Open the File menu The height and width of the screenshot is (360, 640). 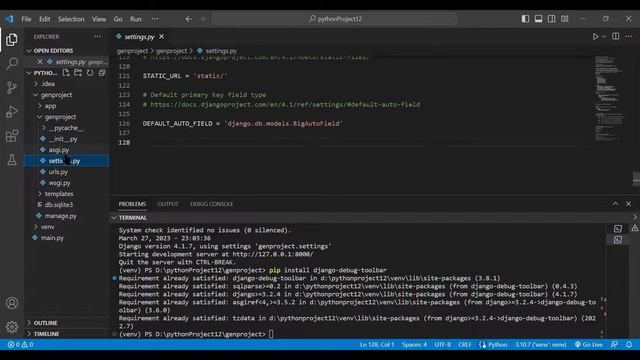26,19
